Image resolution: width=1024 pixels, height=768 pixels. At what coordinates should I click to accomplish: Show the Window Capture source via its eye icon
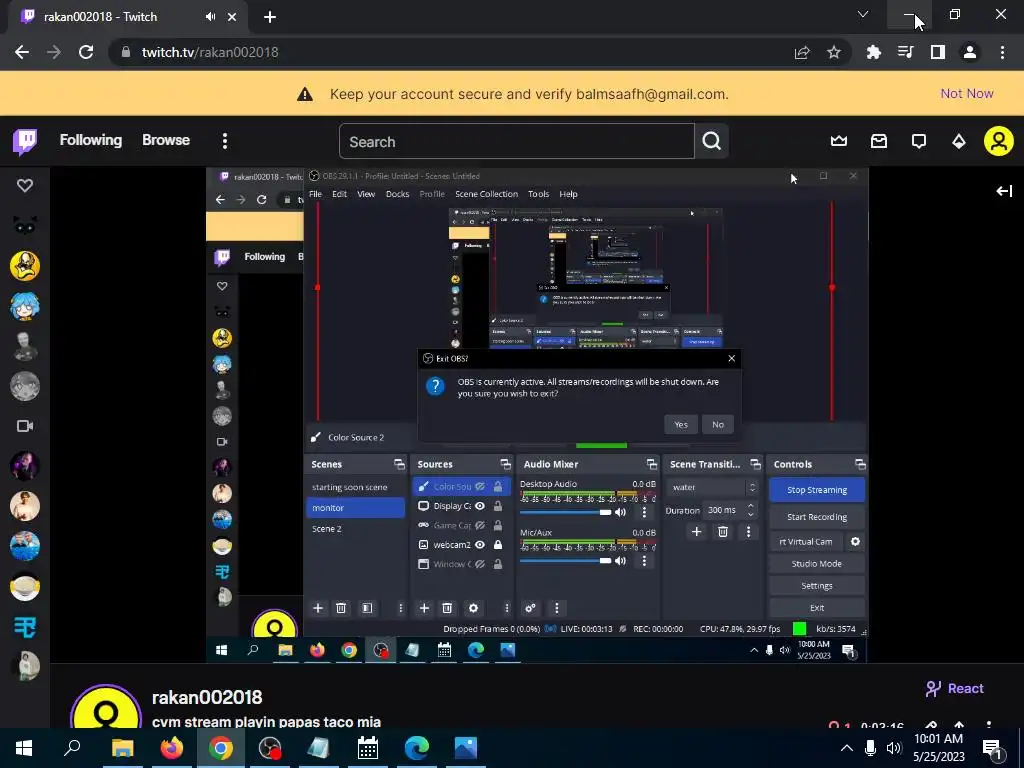tap(480, 564)
